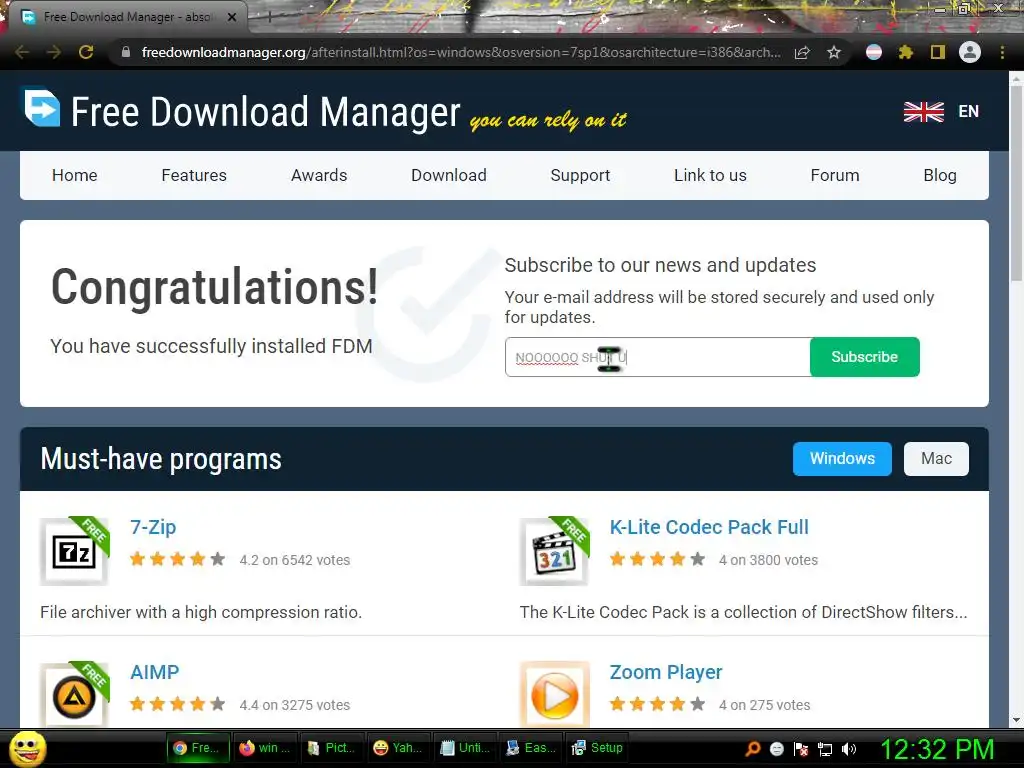Image resolution: width=1024 pixels, height=768 pixels.
Task: Click the round white tray icon
Action: [776, 748]
